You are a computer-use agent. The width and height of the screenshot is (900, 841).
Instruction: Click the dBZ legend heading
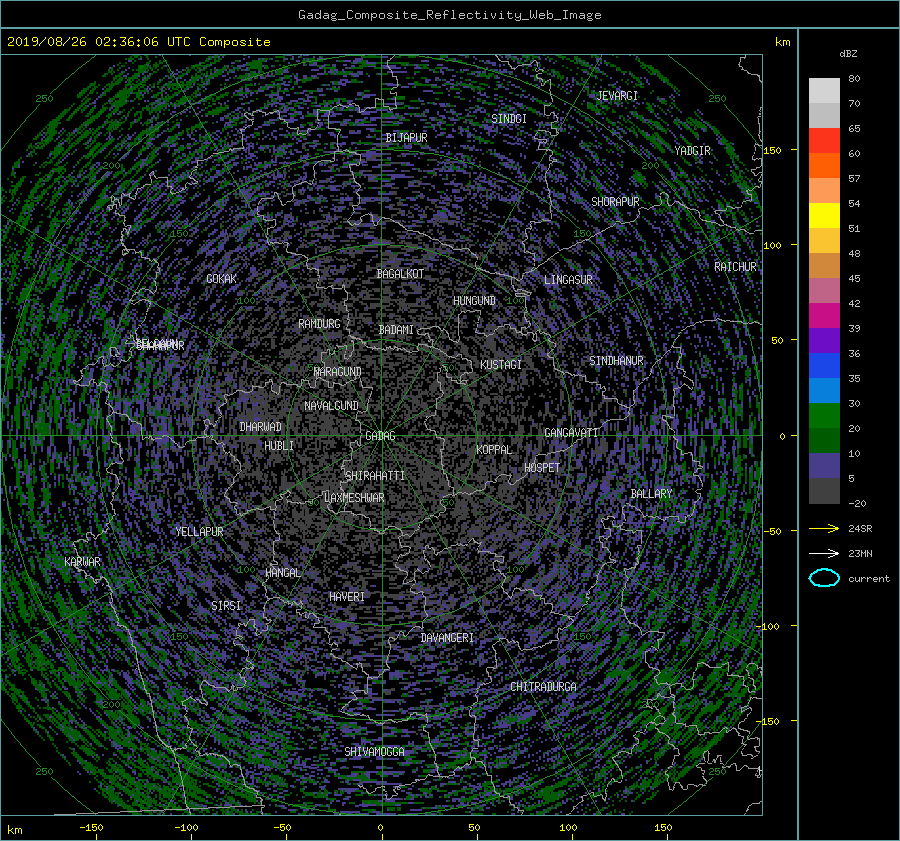848,53
